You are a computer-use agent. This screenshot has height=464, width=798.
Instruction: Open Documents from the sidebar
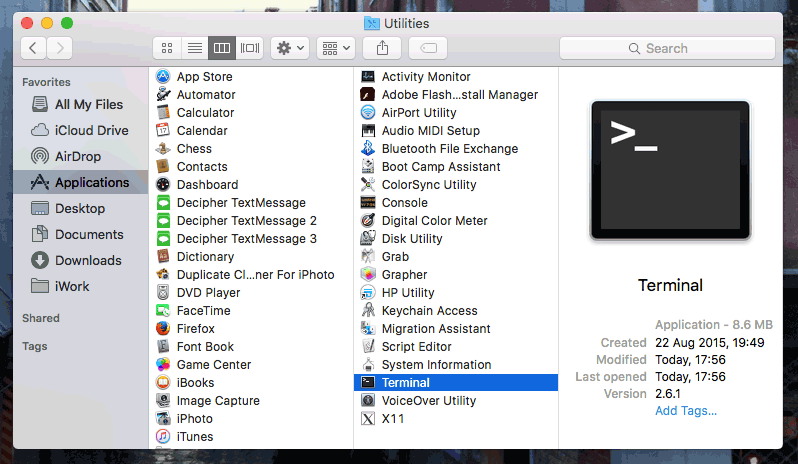click(81, 234)
